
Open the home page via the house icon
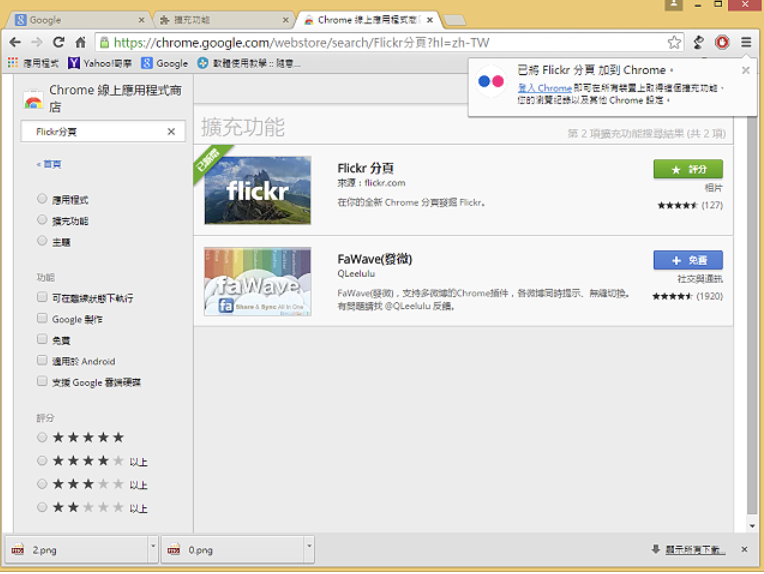click(x=80, y=42)
